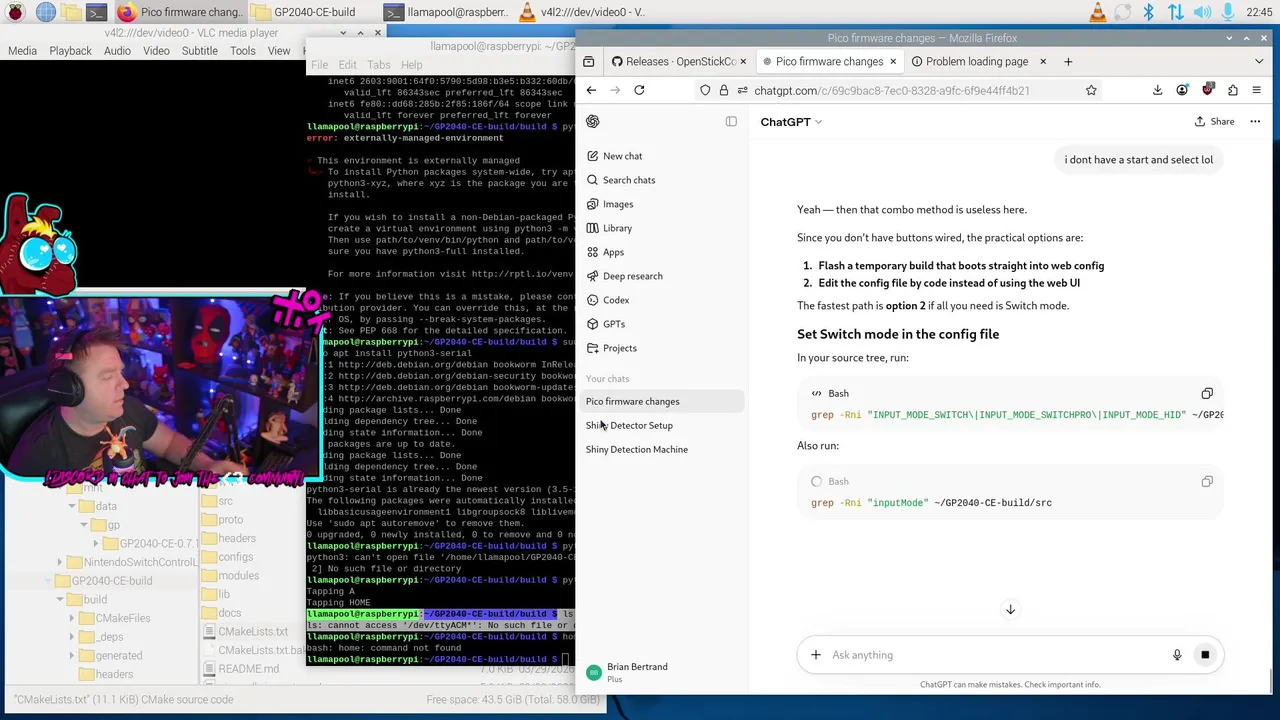Open the Raspberry Pi main menu
Screen dimensions: 1280x720
pyautogui.click(x=14, y=12)
